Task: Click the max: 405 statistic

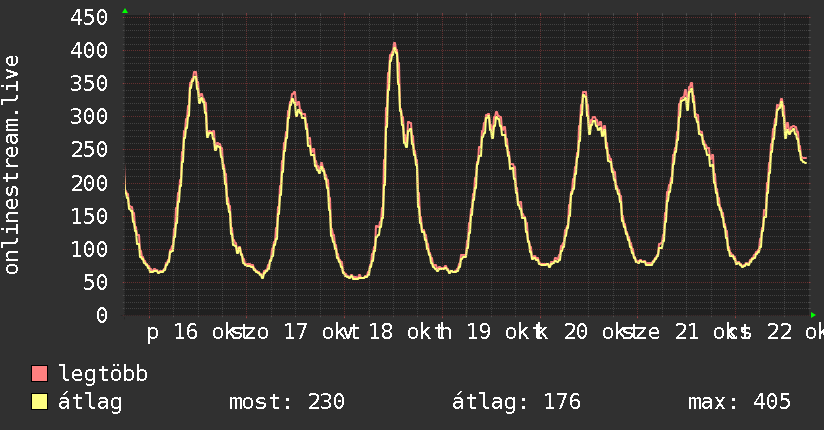Action: tap(739, 402)
